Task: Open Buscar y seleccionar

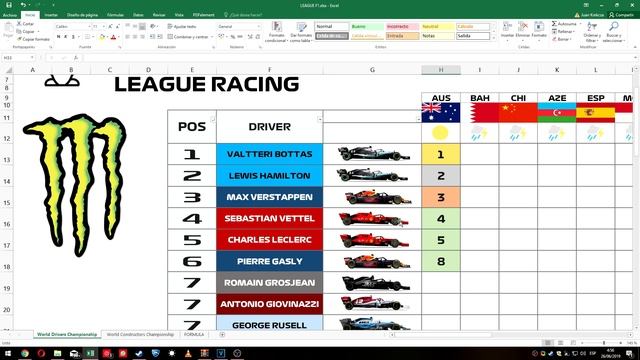Action: 613,32
